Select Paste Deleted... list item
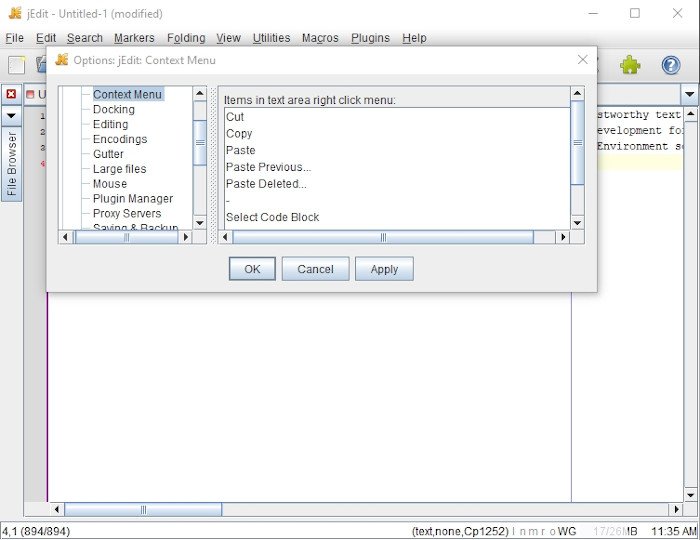 397,184
